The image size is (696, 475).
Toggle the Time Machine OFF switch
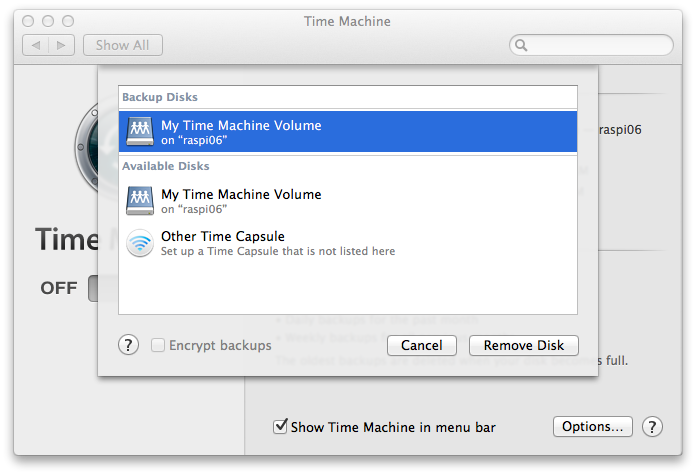point(93,288)
